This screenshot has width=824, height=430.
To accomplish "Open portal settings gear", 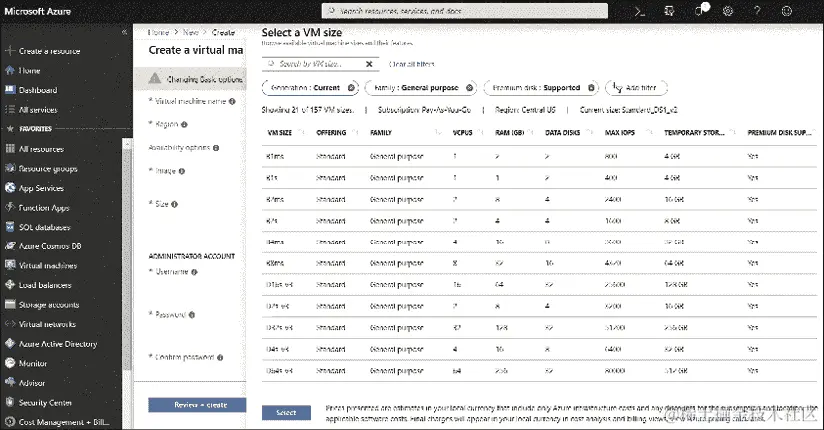I will pyautogui.click(x=728, y=11).
